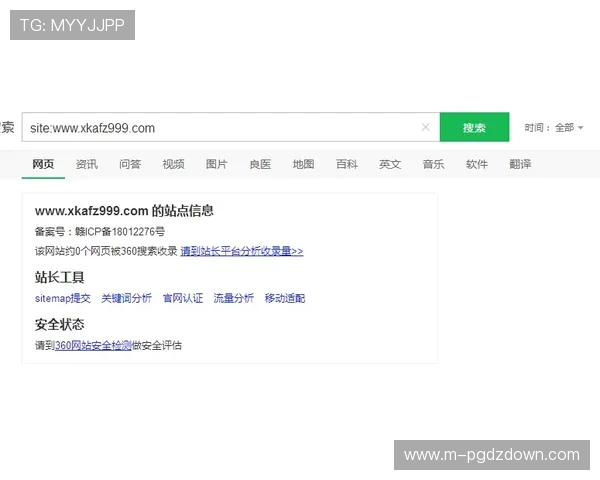Open the 图片 tab
The width and height of the screenshot is (600, 480).
[x=217, y=164]
